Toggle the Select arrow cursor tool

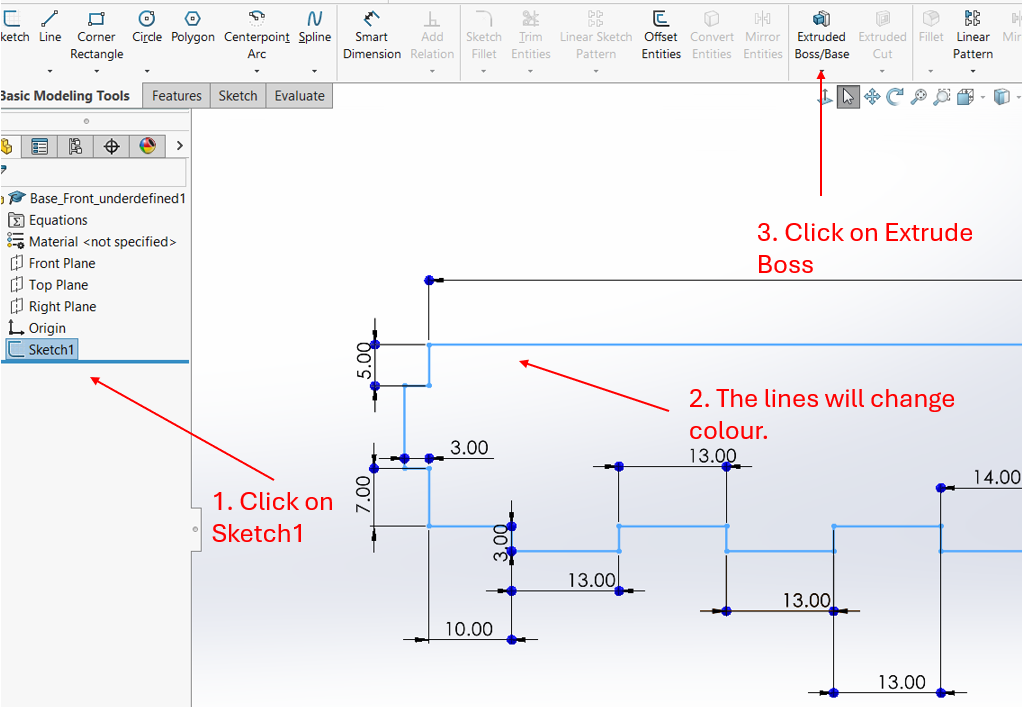848,96
